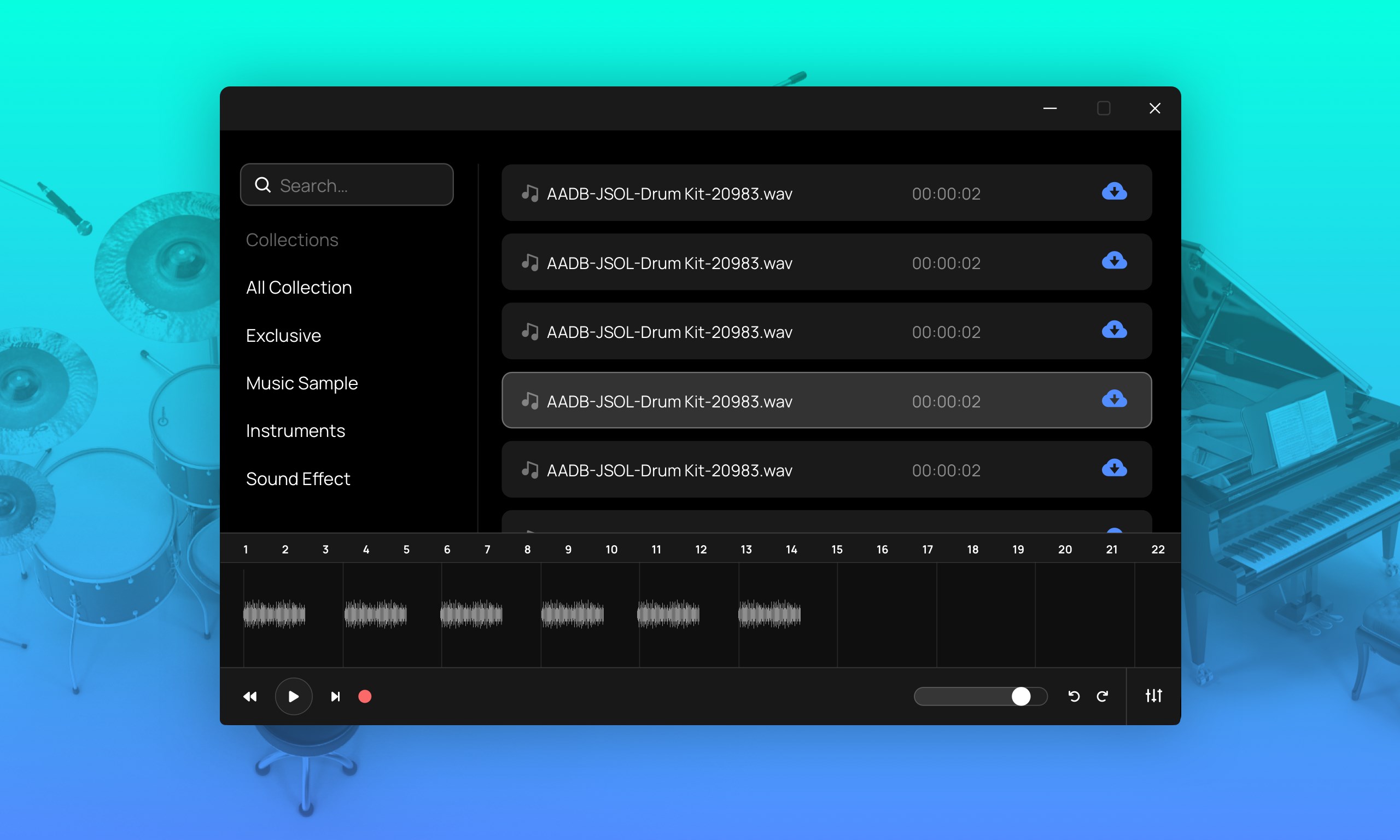Download the highlighted AADB-JSOL-Drum Kit sample
This screenshot has height=840, width=1400.
pyautogui.click(x=1113, y=399)
